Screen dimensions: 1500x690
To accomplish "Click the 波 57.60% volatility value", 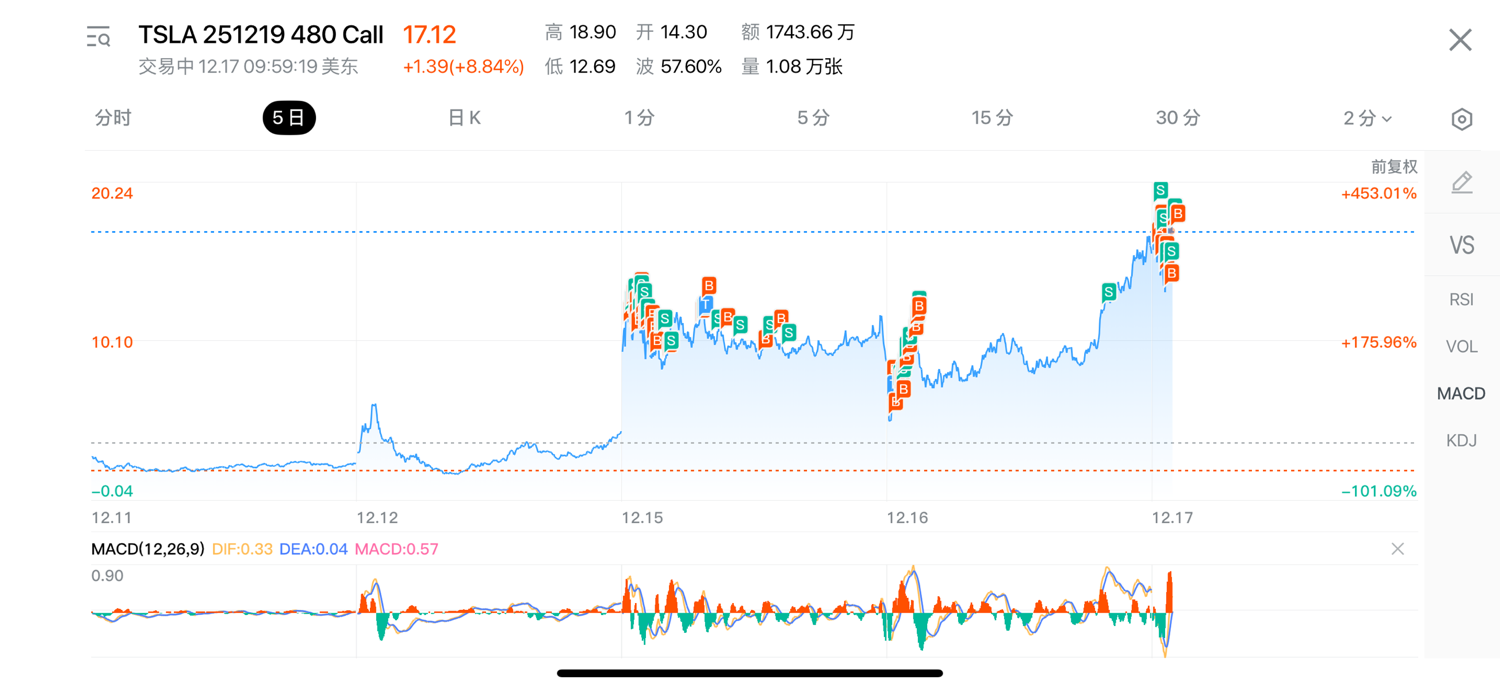I will pos(679,67).
